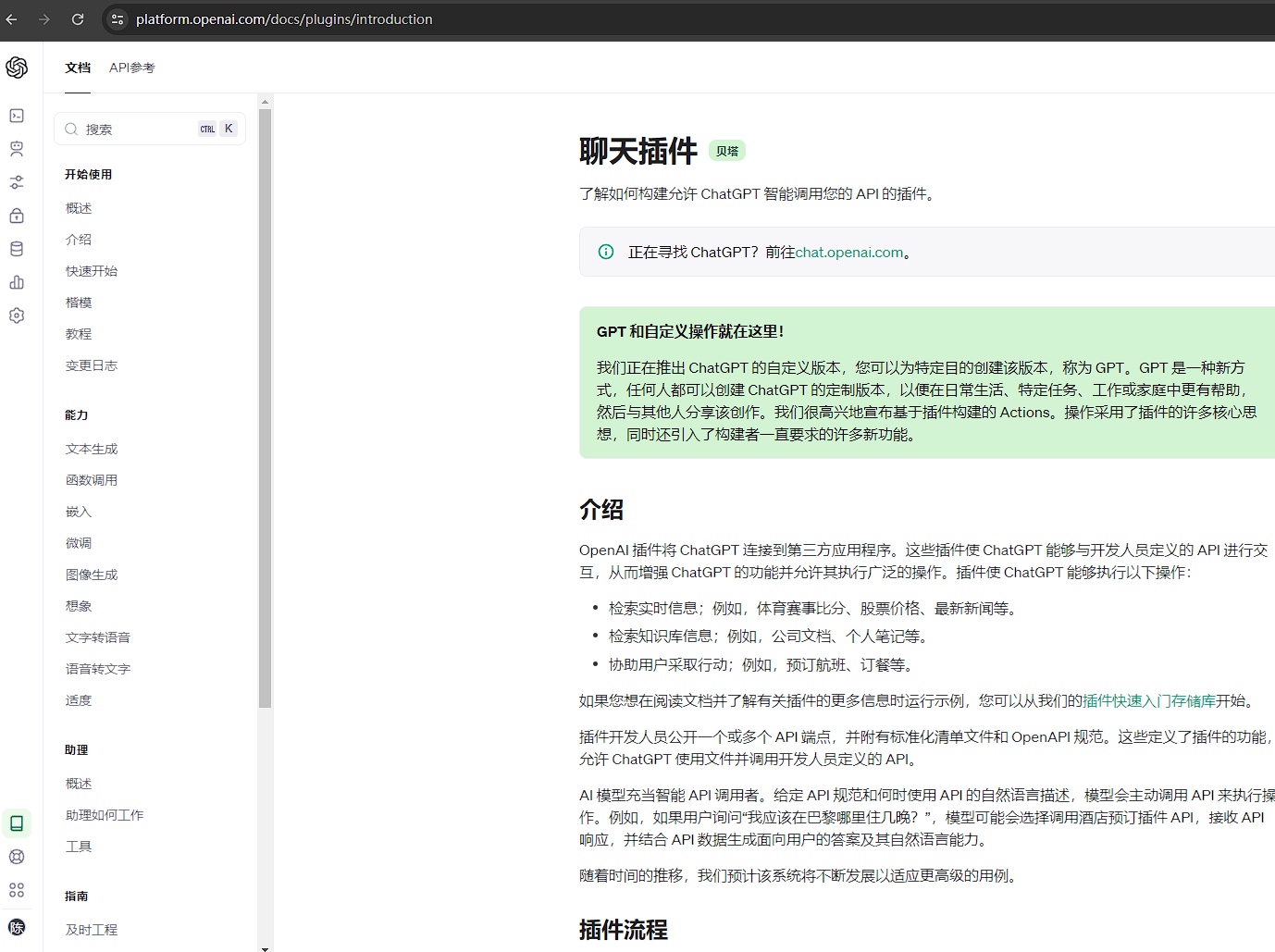Open the Settings gear icon
Screen dimensions: 1275x952
click(17, 315)
